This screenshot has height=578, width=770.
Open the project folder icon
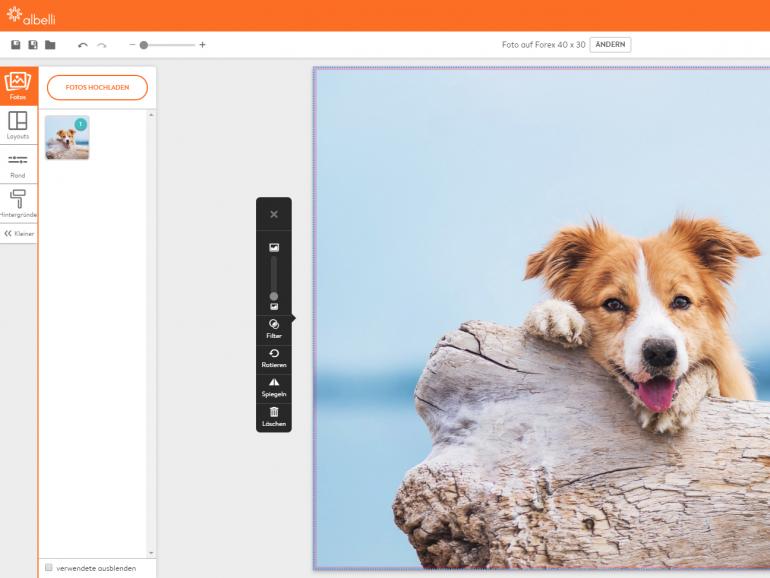coord(50,45)
